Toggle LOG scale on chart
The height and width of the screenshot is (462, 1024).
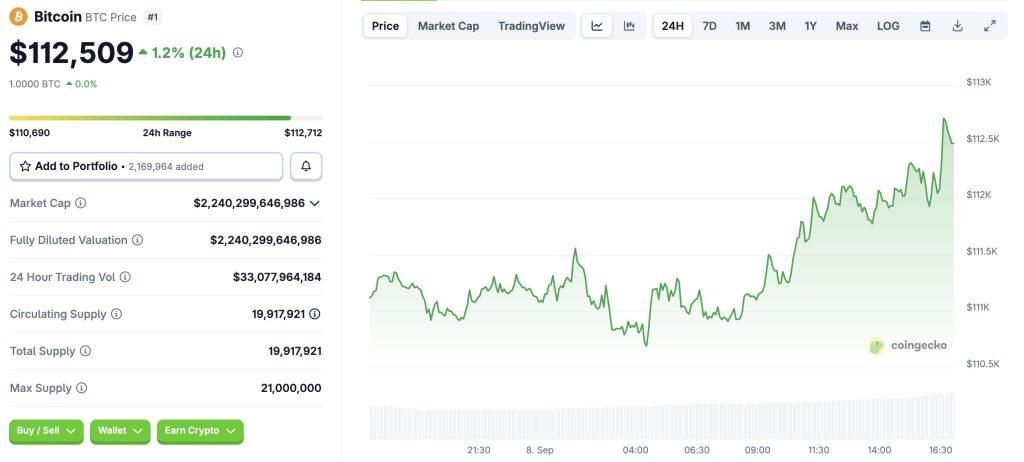tap(888, 26)
